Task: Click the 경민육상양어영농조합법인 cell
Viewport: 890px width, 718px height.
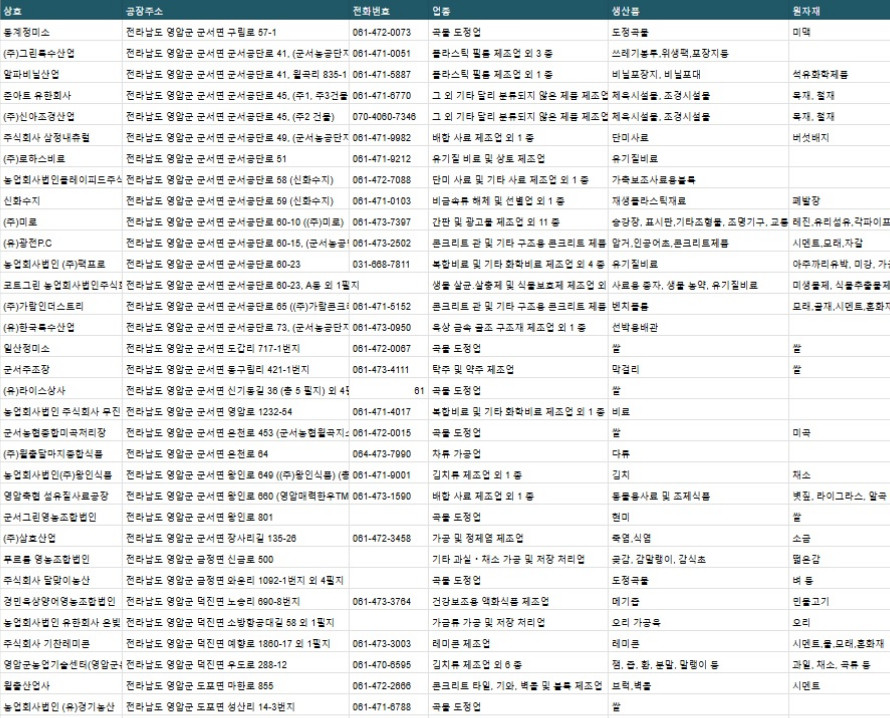Action: click(x=61, y=601)
